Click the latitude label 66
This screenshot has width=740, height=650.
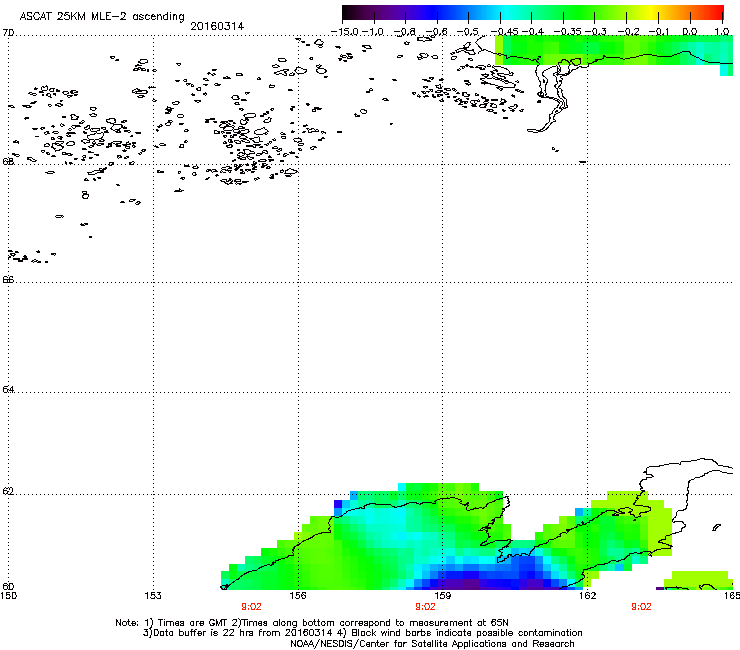[8, 279]
